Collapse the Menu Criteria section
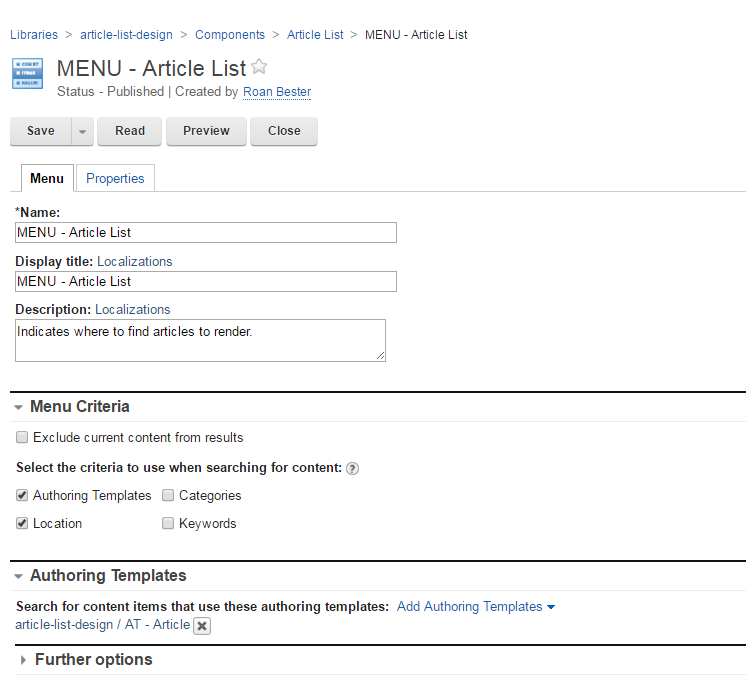 [x=19, y=407]
